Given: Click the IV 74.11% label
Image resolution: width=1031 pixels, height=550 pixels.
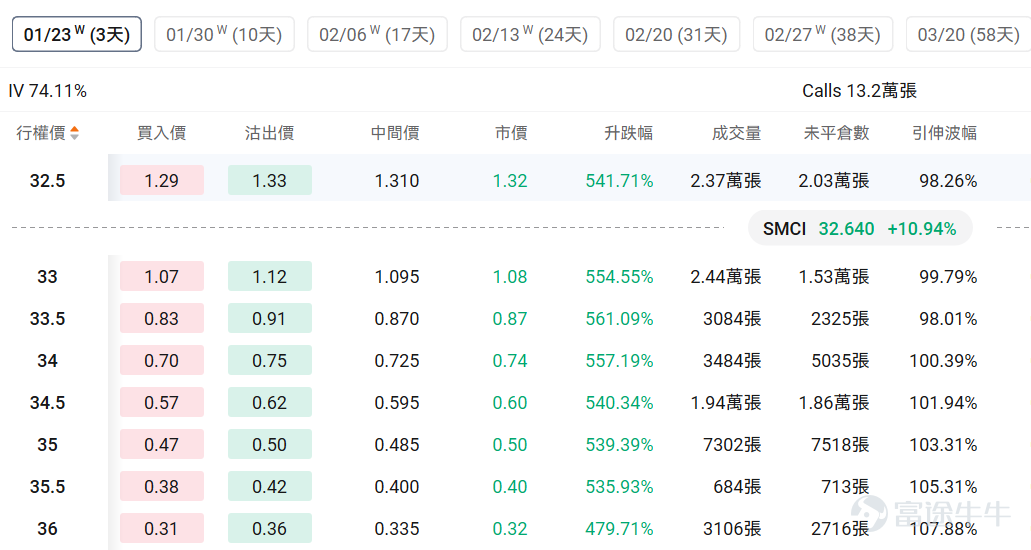Looking at the screenshot, I should [x=47, y=91].
